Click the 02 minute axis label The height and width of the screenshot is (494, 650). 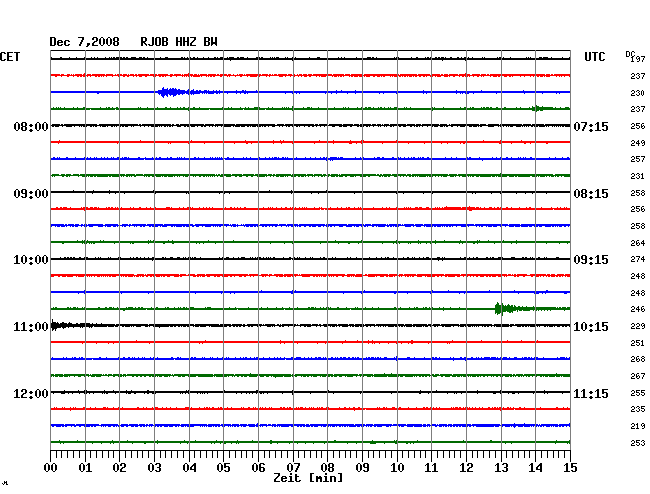coord(119,468)
